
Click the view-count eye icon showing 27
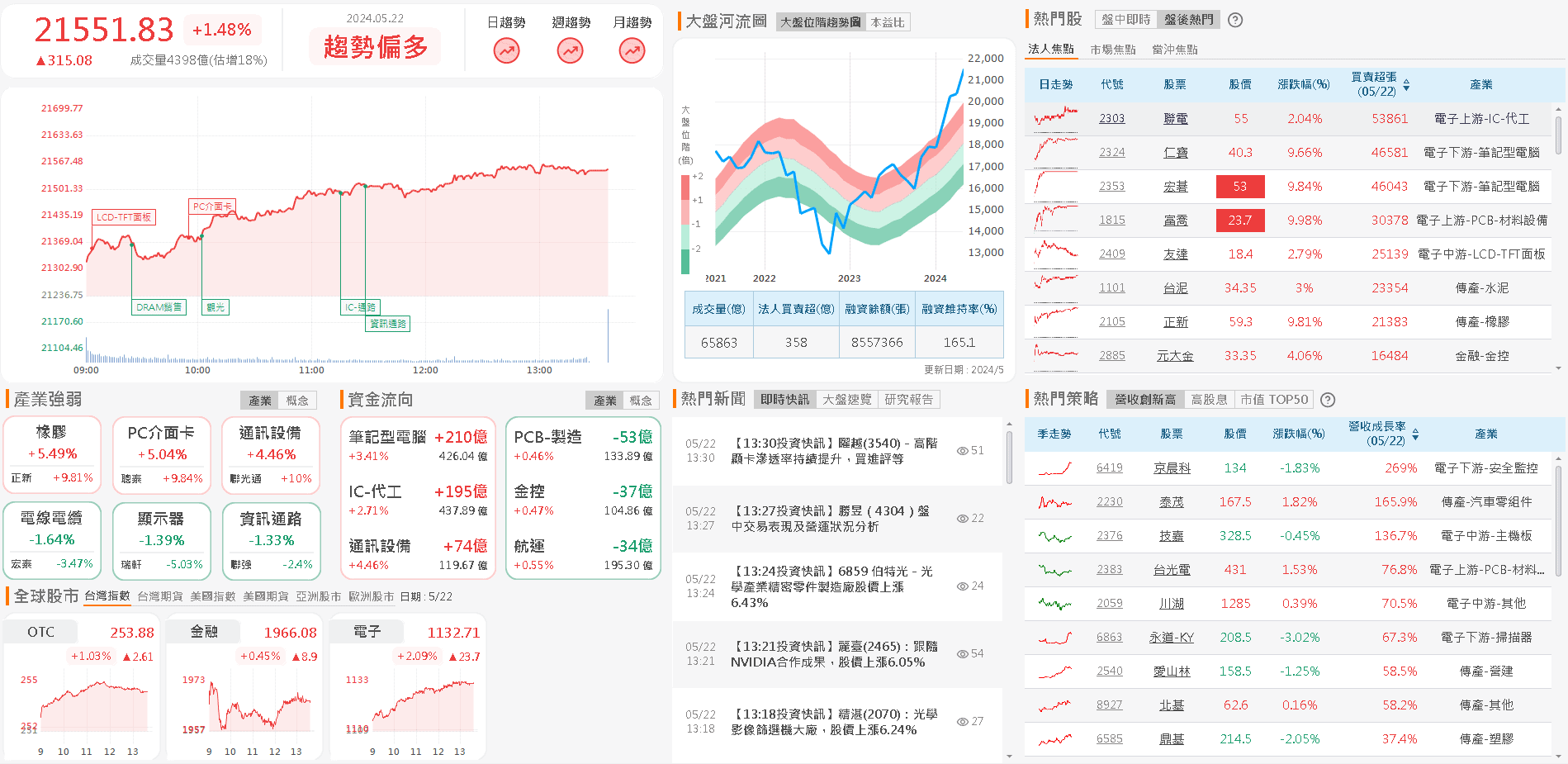(x=962, y=722)
